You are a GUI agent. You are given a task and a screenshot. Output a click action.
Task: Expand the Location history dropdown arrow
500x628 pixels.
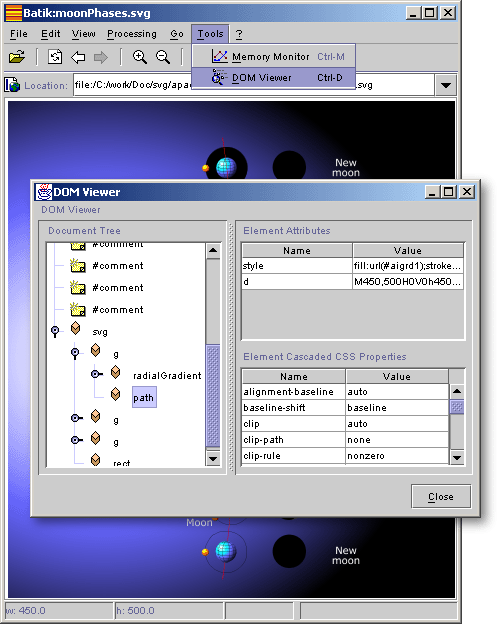coord(446,85)
